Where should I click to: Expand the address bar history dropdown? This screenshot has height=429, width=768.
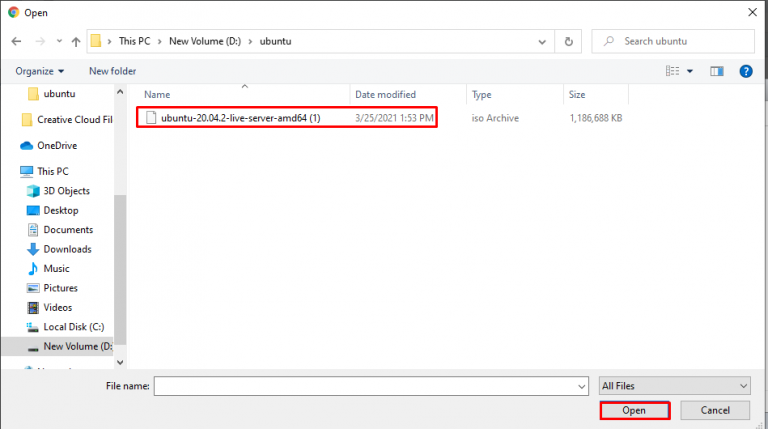pos(543,42)
